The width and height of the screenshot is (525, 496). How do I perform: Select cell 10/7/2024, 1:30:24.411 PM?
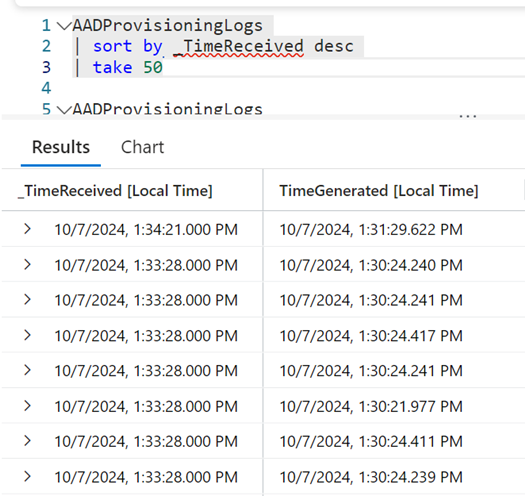point(371,441)
